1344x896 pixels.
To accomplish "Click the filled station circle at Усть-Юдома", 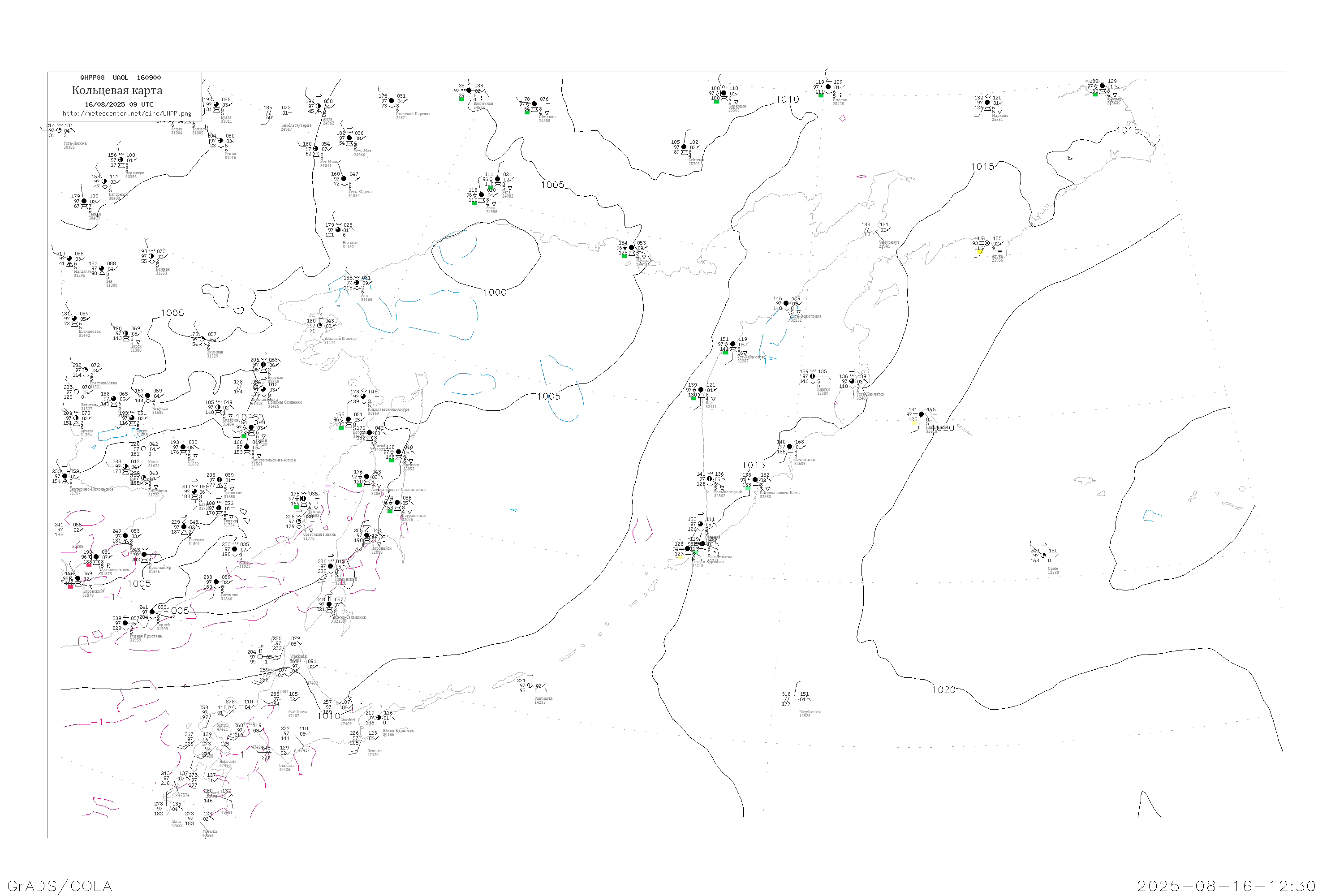I will 344,179.
